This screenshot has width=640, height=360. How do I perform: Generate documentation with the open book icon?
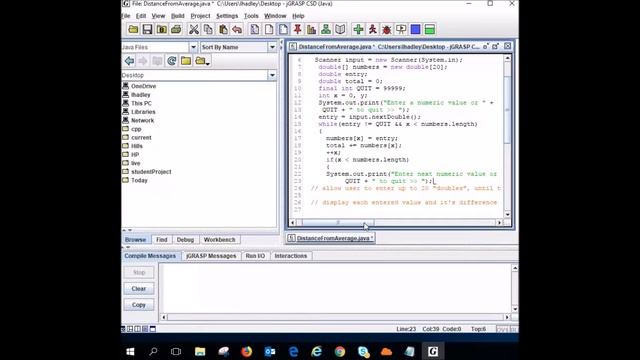(x=340, y=29)
